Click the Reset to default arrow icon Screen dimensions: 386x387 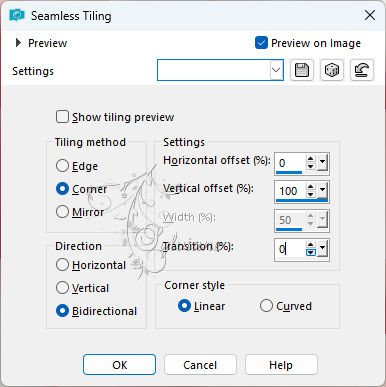[x=362, y=70]
